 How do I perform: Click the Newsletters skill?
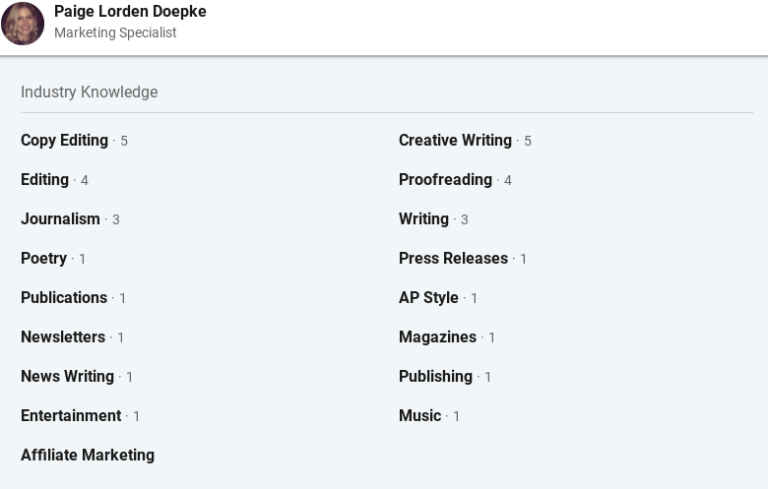click(x=63, y=337)
